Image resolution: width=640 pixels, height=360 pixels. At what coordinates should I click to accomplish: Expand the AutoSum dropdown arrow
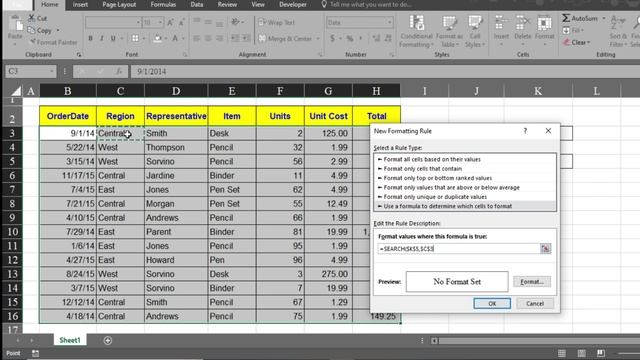pos(604,18)
